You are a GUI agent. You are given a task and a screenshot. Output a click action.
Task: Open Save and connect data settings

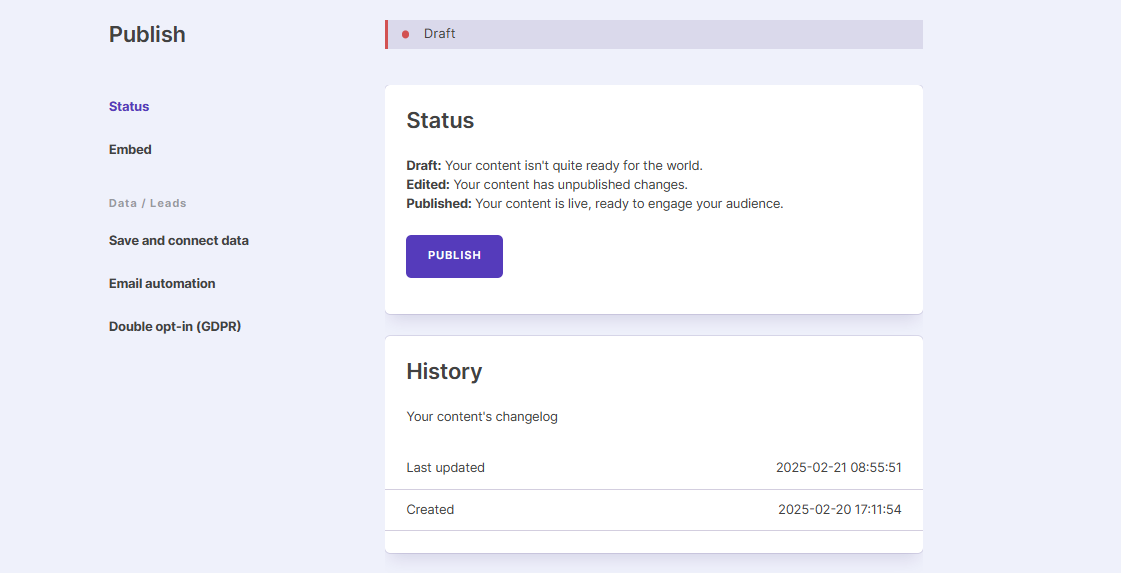tap(179, 241)
